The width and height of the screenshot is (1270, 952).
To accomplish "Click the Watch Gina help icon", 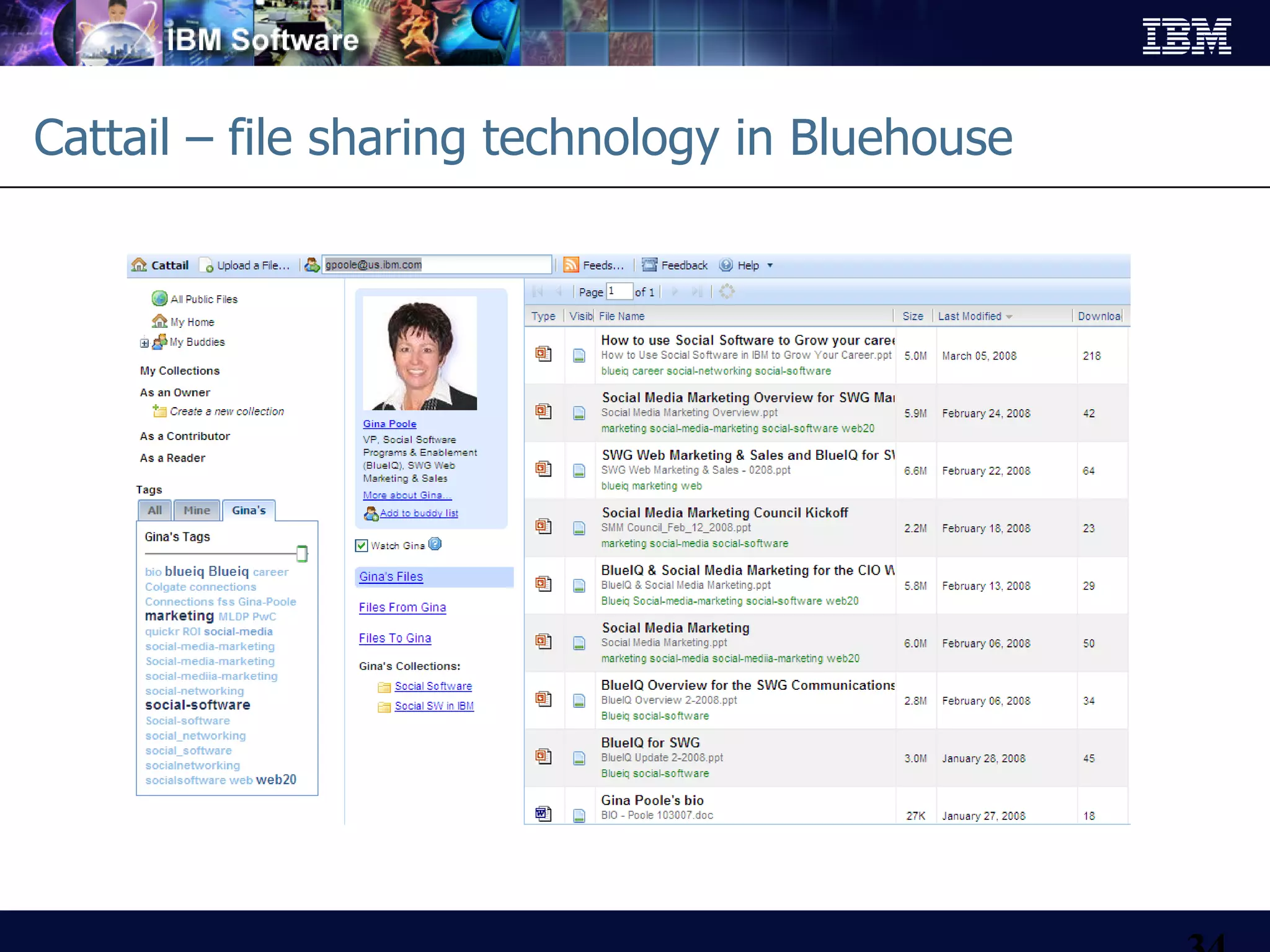I will pyautogui.click(x=435, y=544).
